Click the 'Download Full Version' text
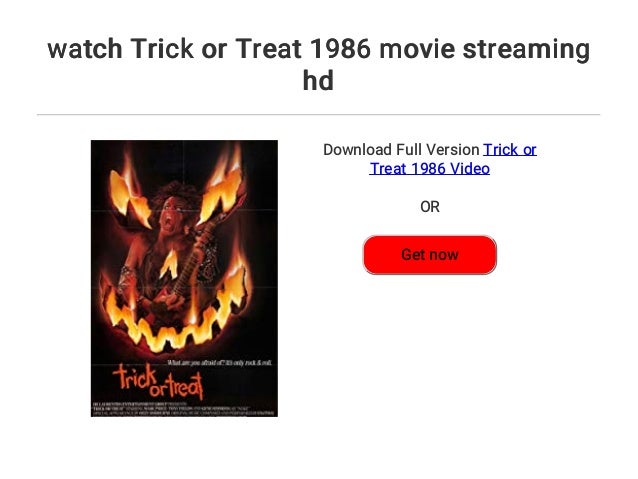This screenshot has width=638, height=479. 401,150
